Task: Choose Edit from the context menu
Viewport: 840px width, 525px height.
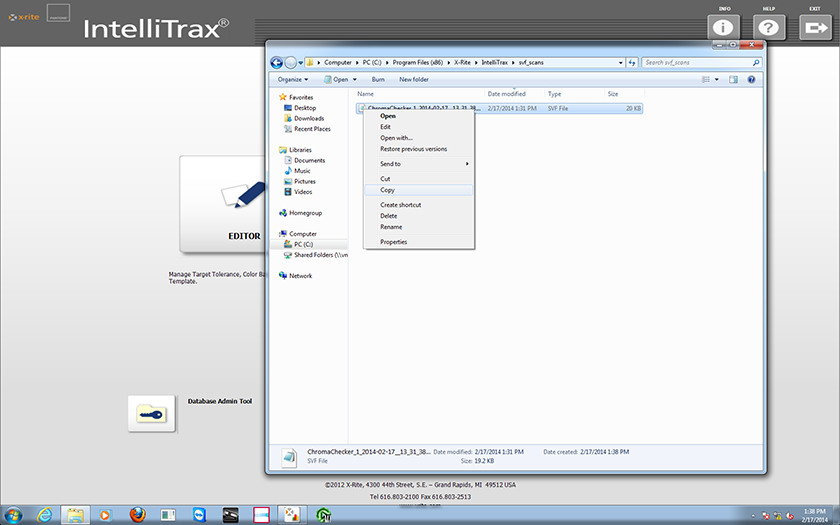Action: (418, 127)
